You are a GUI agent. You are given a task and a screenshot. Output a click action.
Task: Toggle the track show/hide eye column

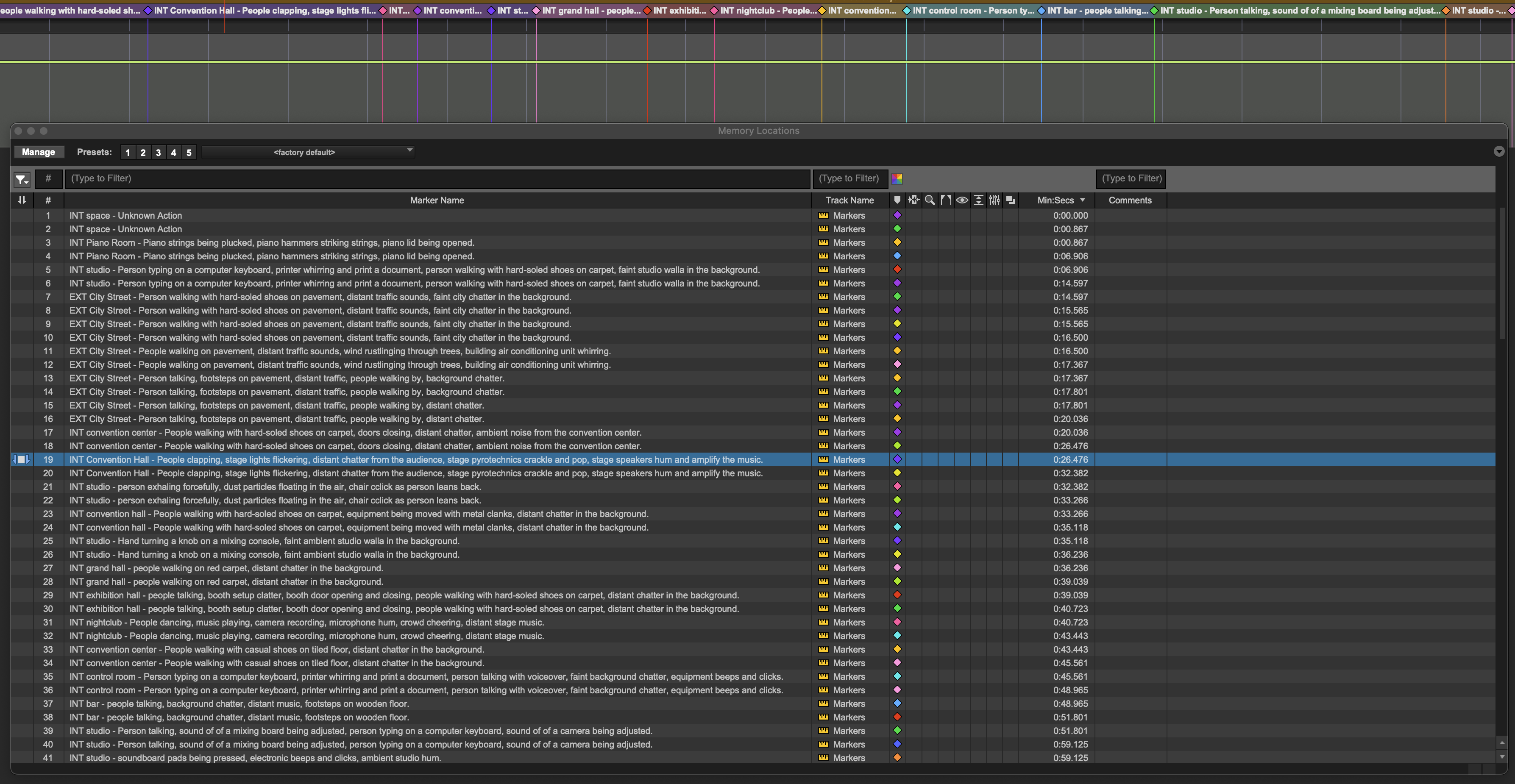coord(962,200)
